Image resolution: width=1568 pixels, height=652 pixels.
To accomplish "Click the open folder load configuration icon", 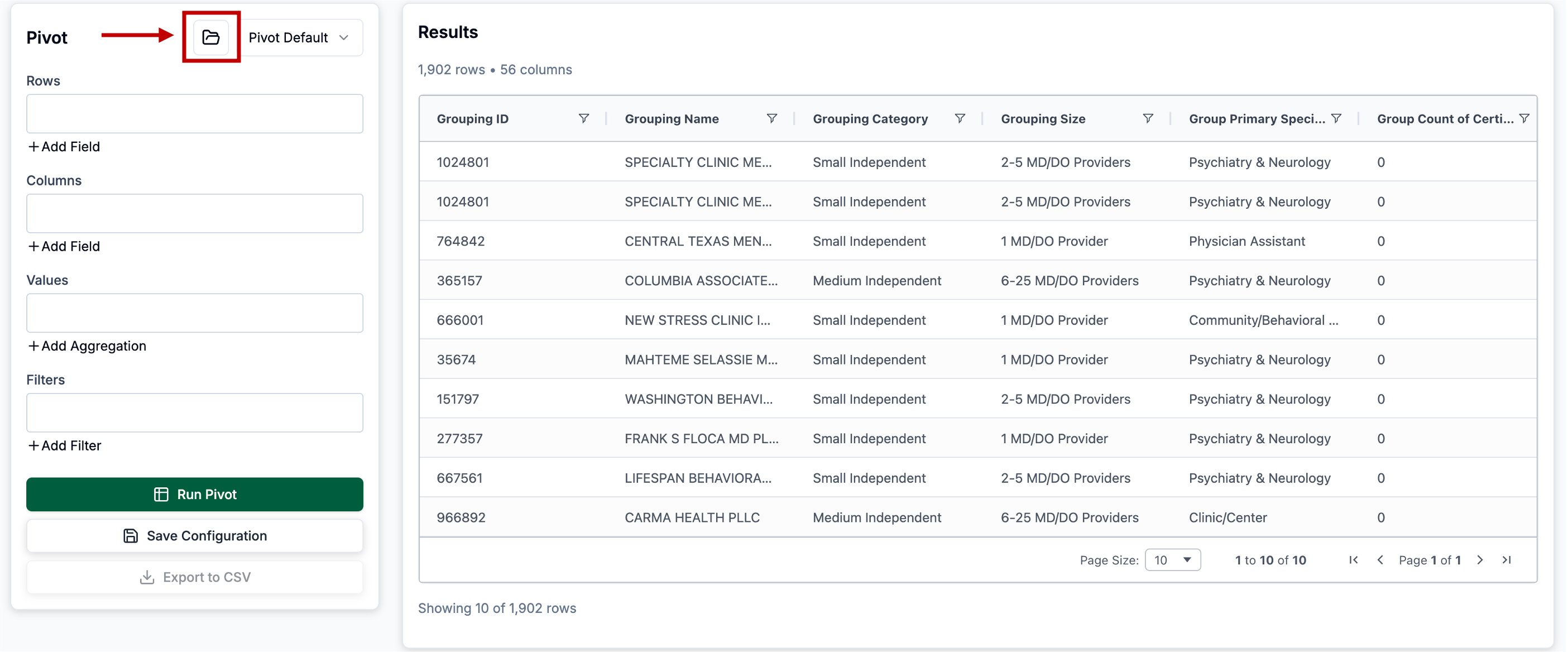I will point(210,37).
